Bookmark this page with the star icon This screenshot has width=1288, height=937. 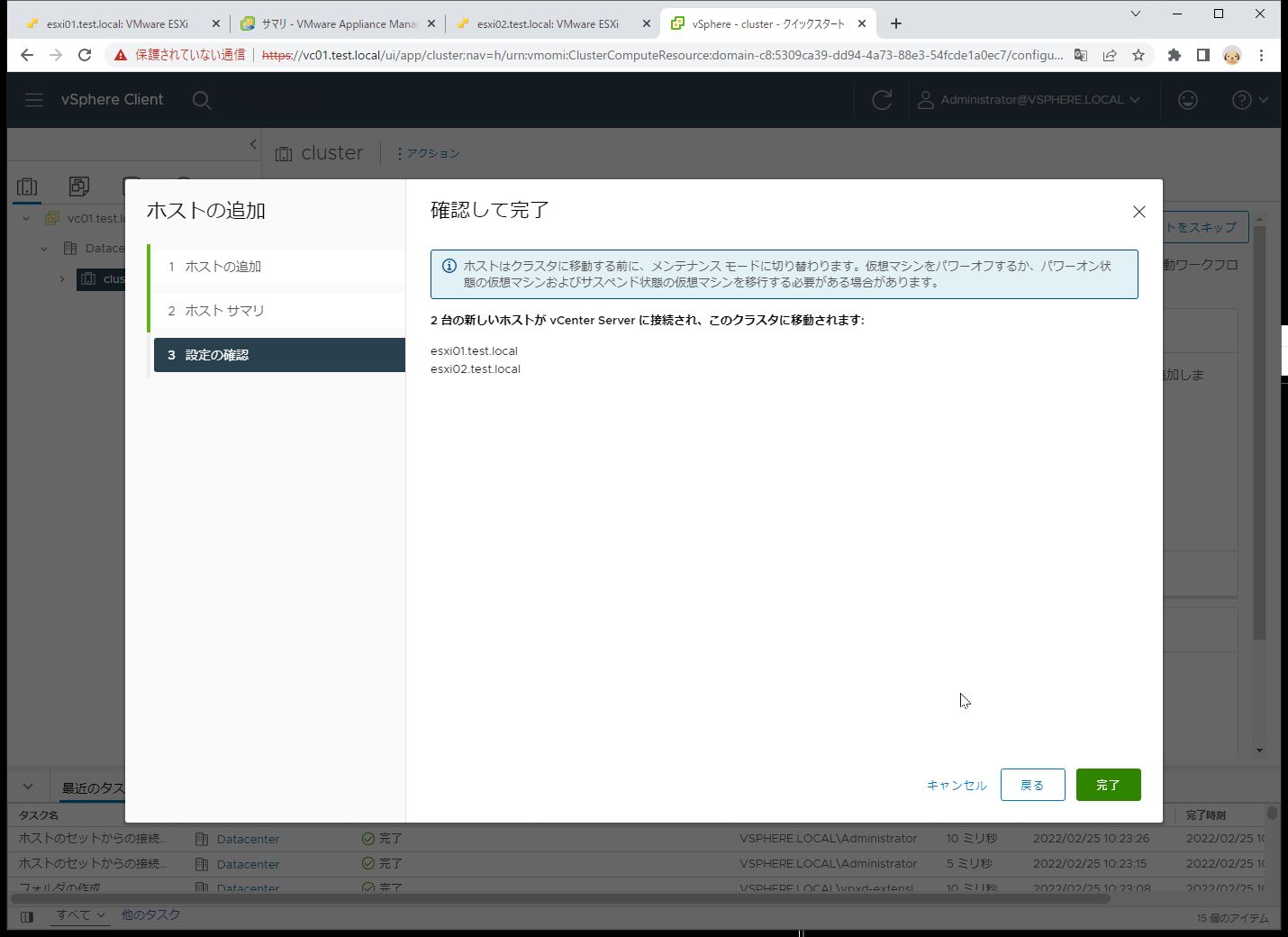[1138, 55]
